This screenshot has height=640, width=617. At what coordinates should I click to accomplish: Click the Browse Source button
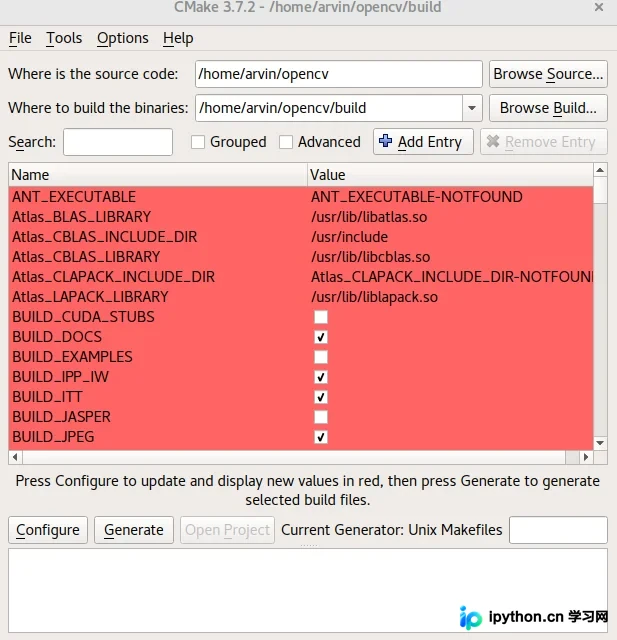(548, 74)
